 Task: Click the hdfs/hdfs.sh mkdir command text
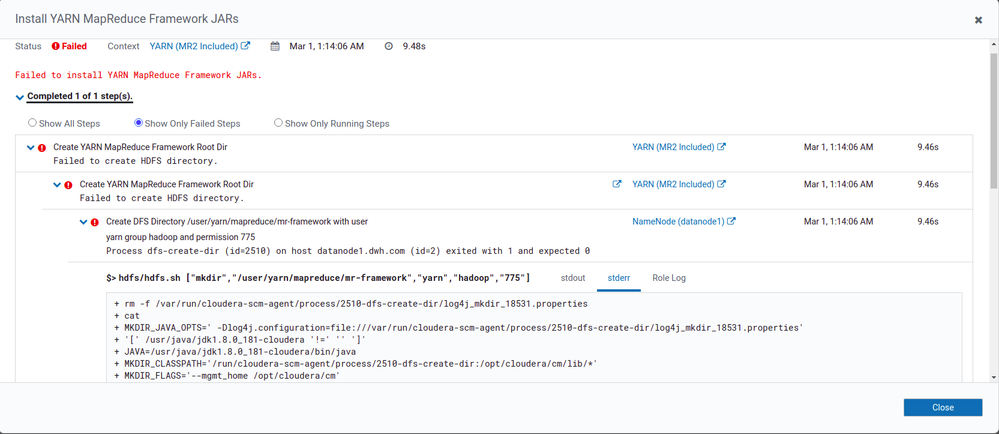(x=319, y=278)
